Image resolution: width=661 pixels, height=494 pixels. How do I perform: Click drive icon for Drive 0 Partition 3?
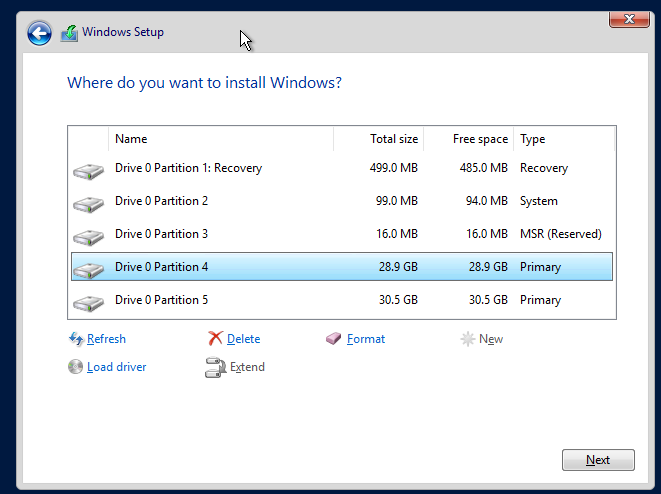[89, 237]
